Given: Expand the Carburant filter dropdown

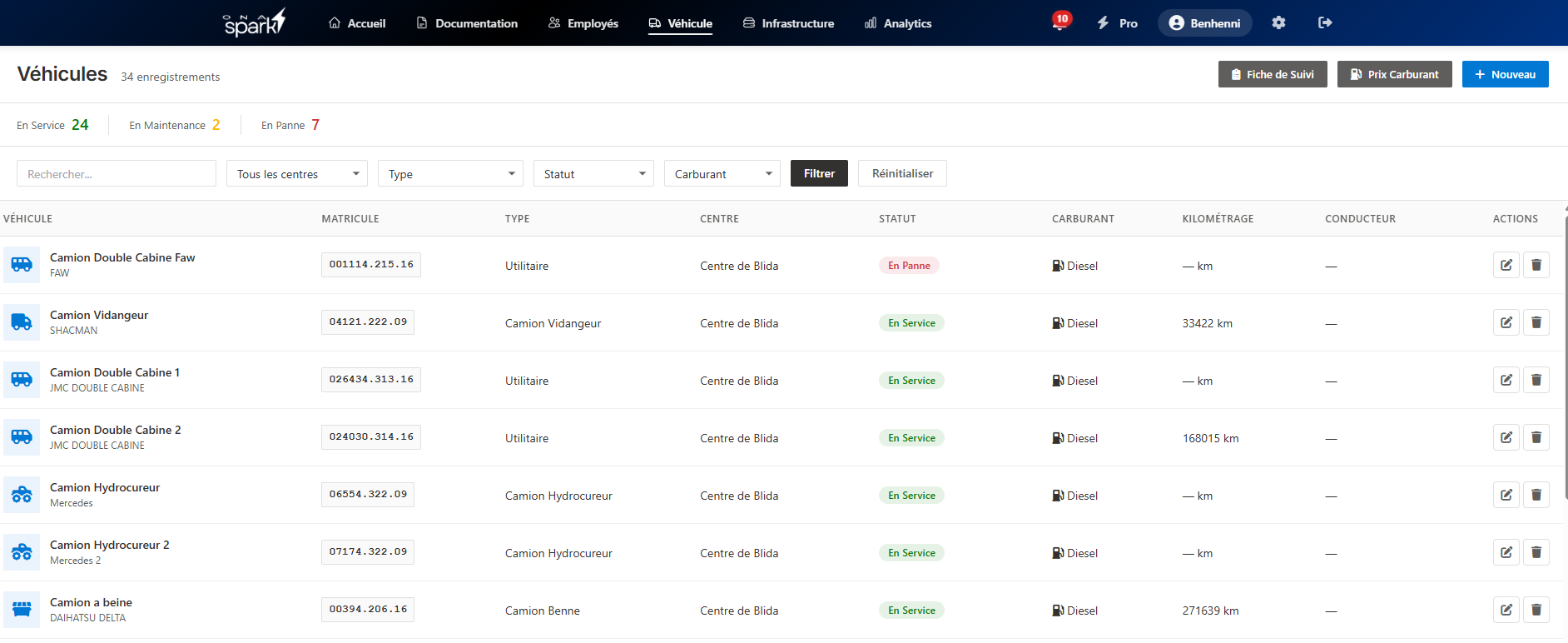Looking at the screenshot, I should [722, 173].
